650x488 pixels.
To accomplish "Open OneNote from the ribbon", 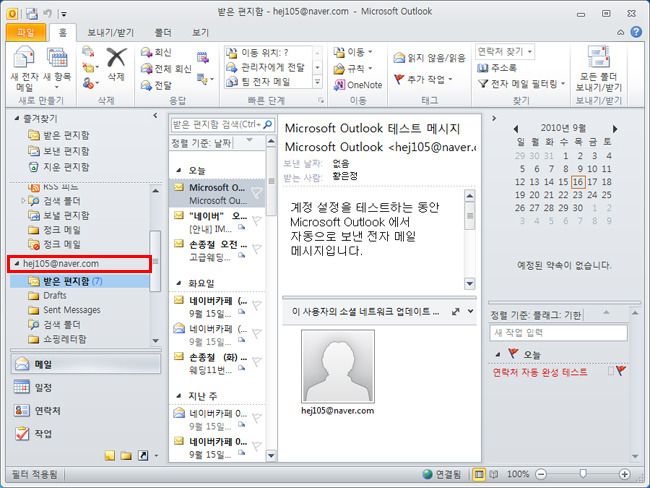I will 358,85.
